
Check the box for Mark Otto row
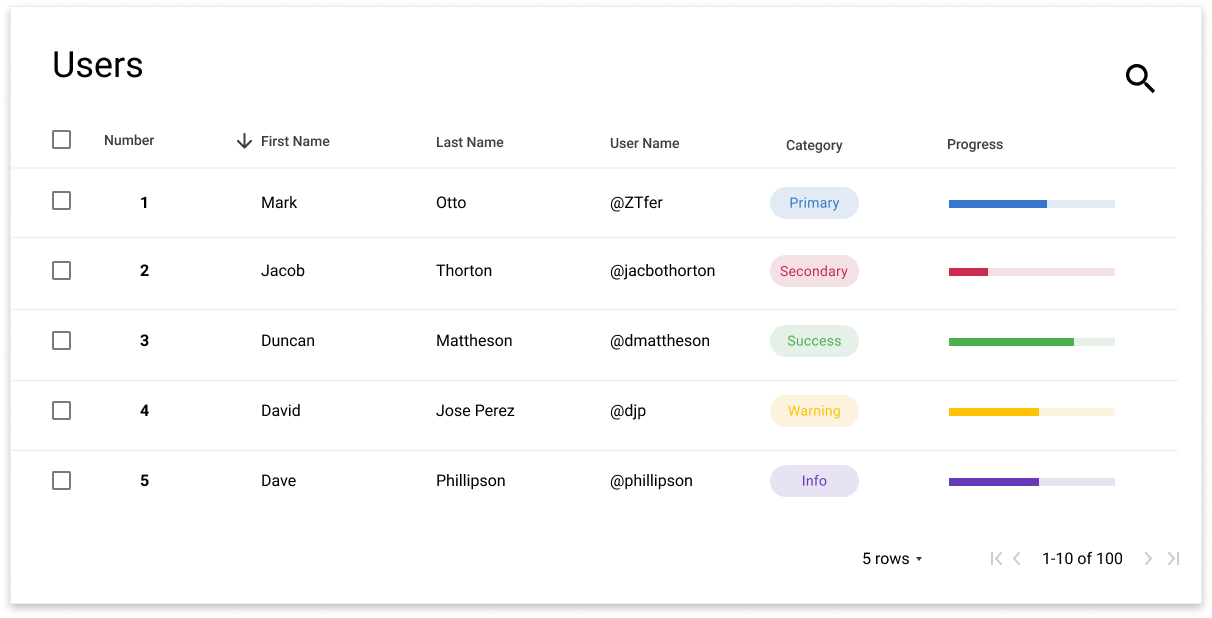pos(61,201)
